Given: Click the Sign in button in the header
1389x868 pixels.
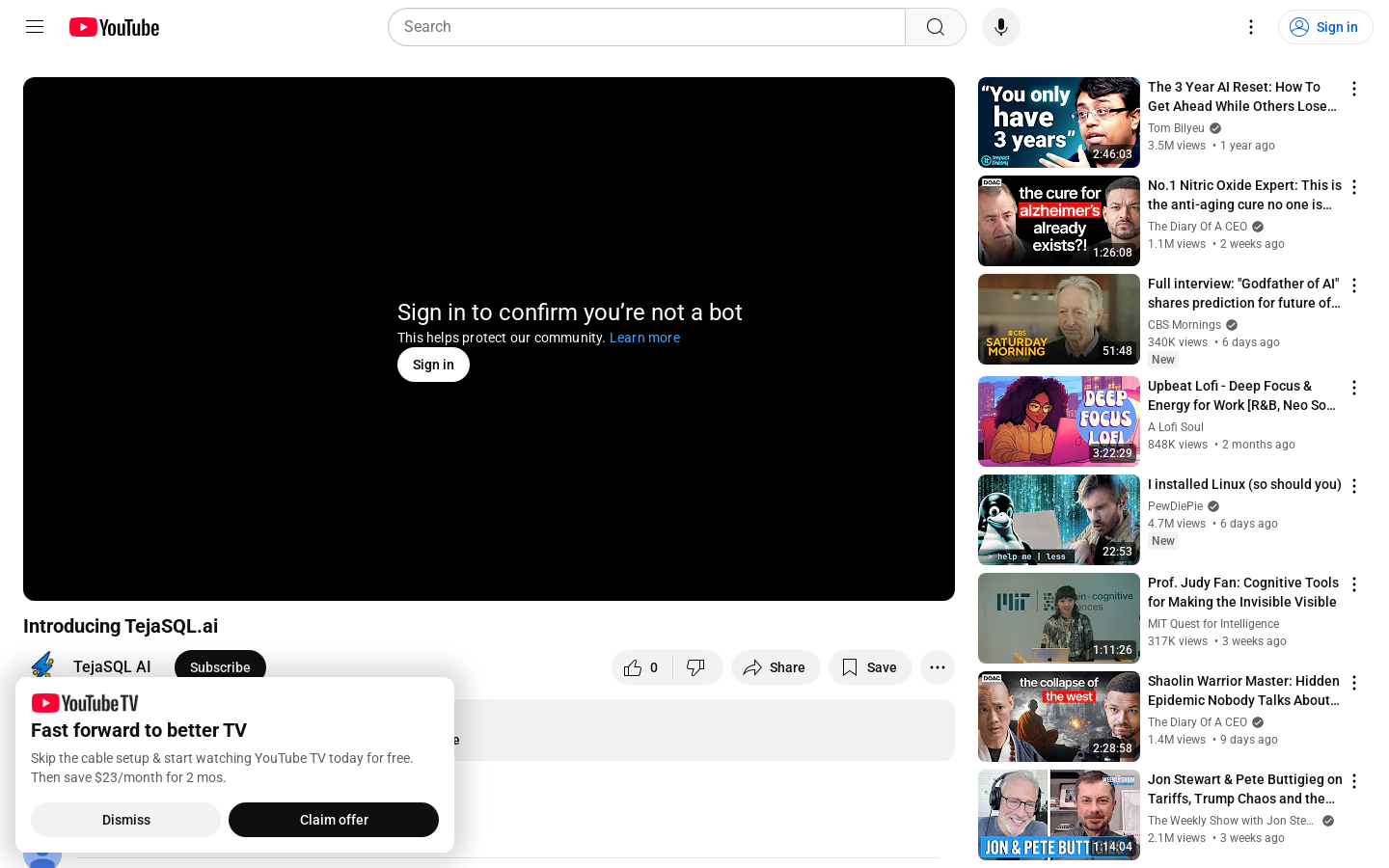Looking at the screenshot, I should 1325,27.
